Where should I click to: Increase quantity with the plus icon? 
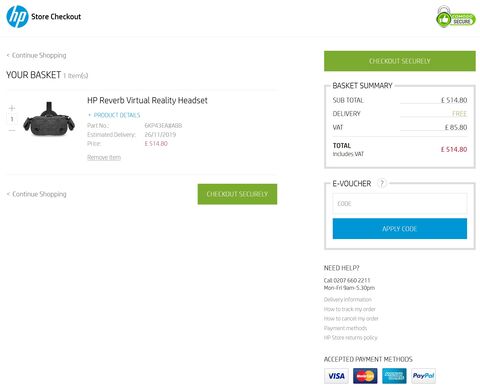coord(12,108)
